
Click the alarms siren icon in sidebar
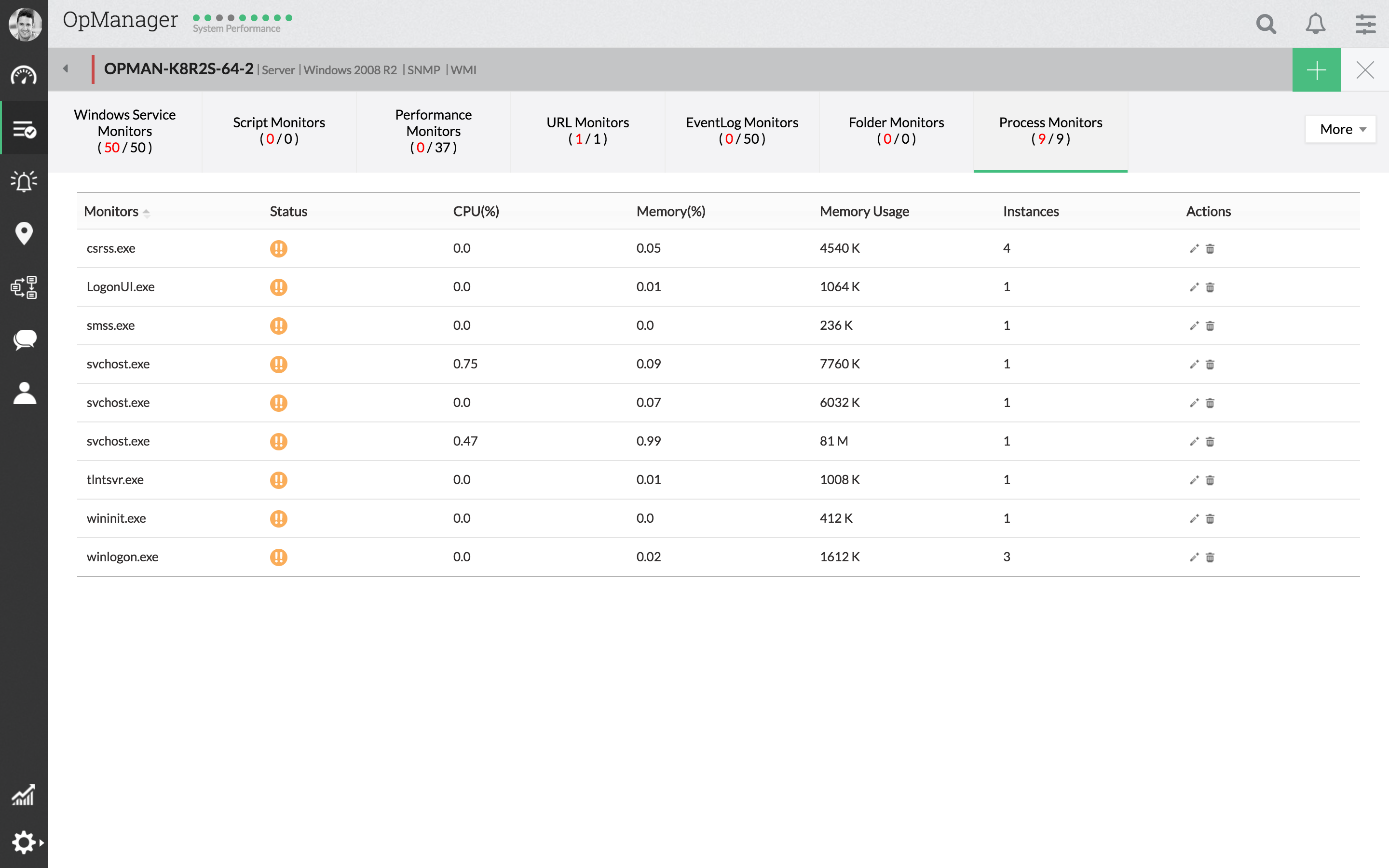click(x=24, y=181)
